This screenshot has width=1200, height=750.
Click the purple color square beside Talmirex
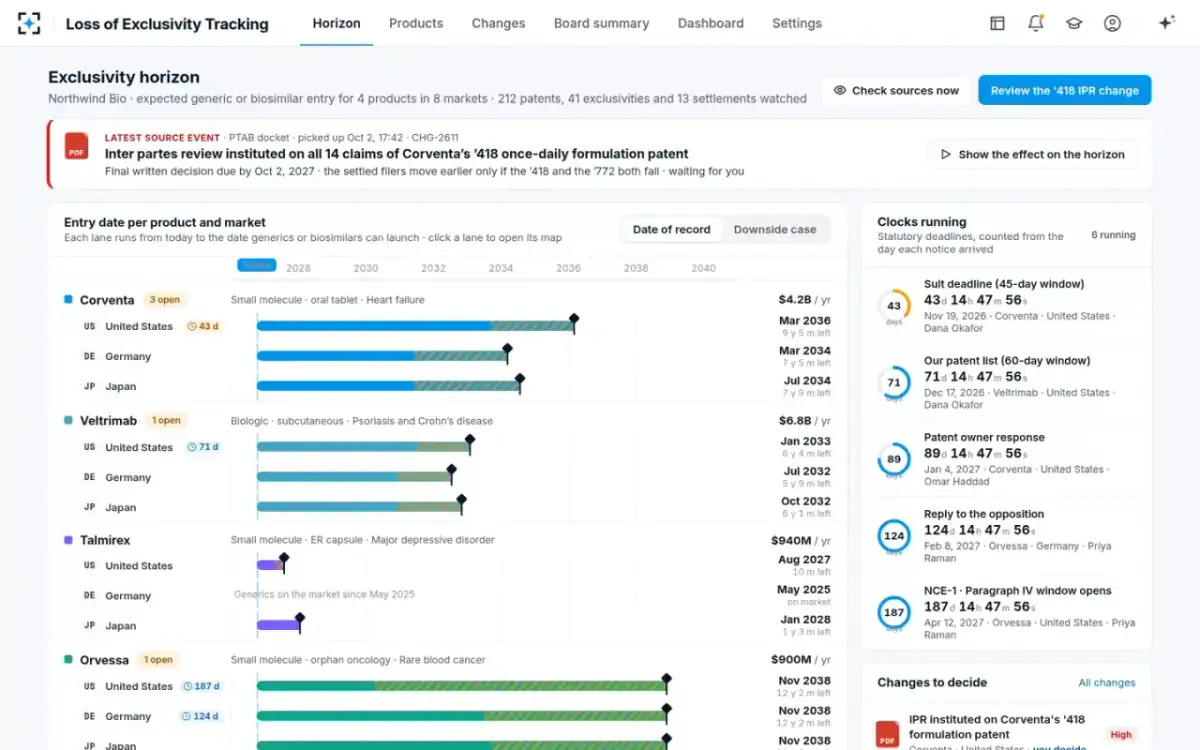tap(68, 539)
